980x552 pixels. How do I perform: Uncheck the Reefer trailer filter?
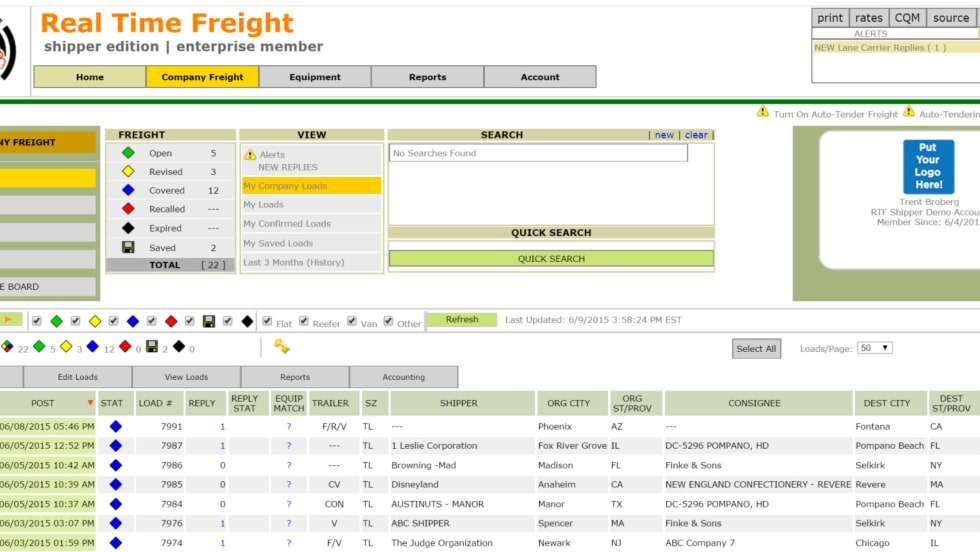(x=304, y=321)
